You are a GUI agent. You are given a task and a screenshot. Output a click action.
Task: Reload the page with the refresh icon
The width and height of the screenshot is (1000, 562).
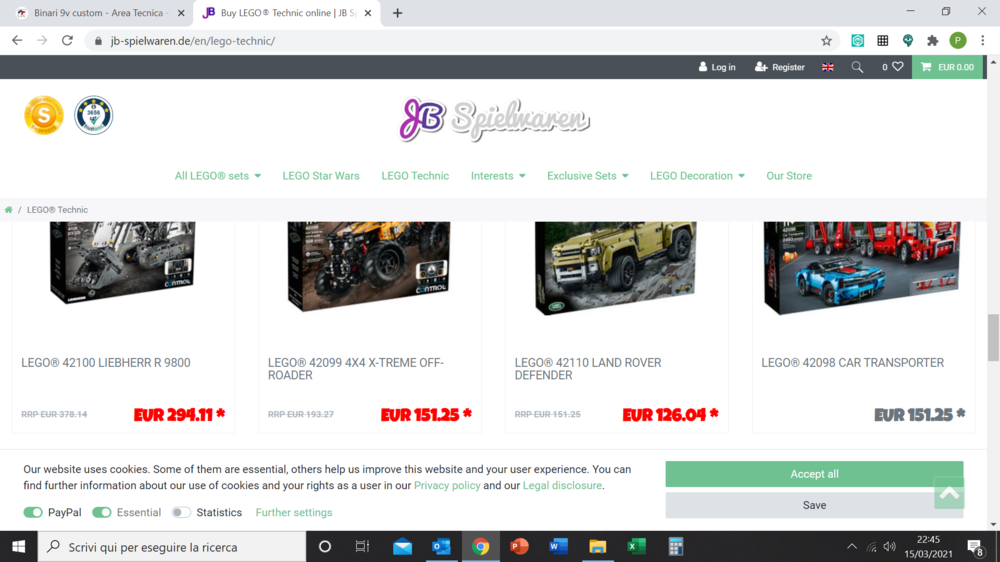point(67,40)
